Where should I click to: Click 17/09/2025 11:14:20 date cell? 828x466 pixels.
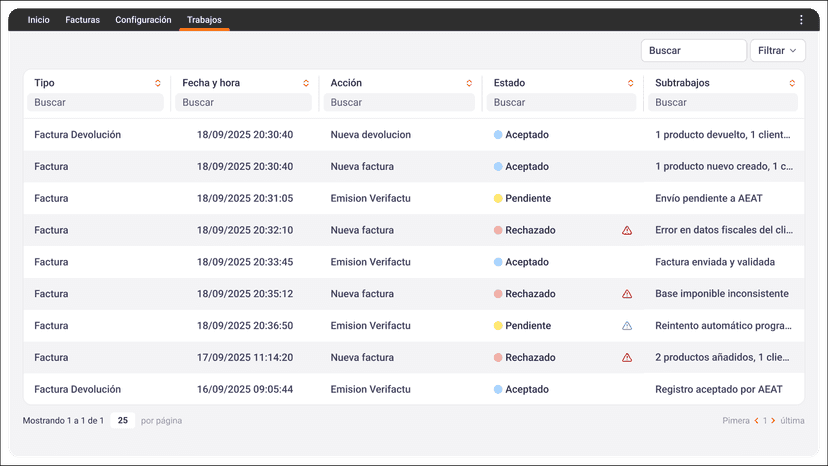coord(245,358)
